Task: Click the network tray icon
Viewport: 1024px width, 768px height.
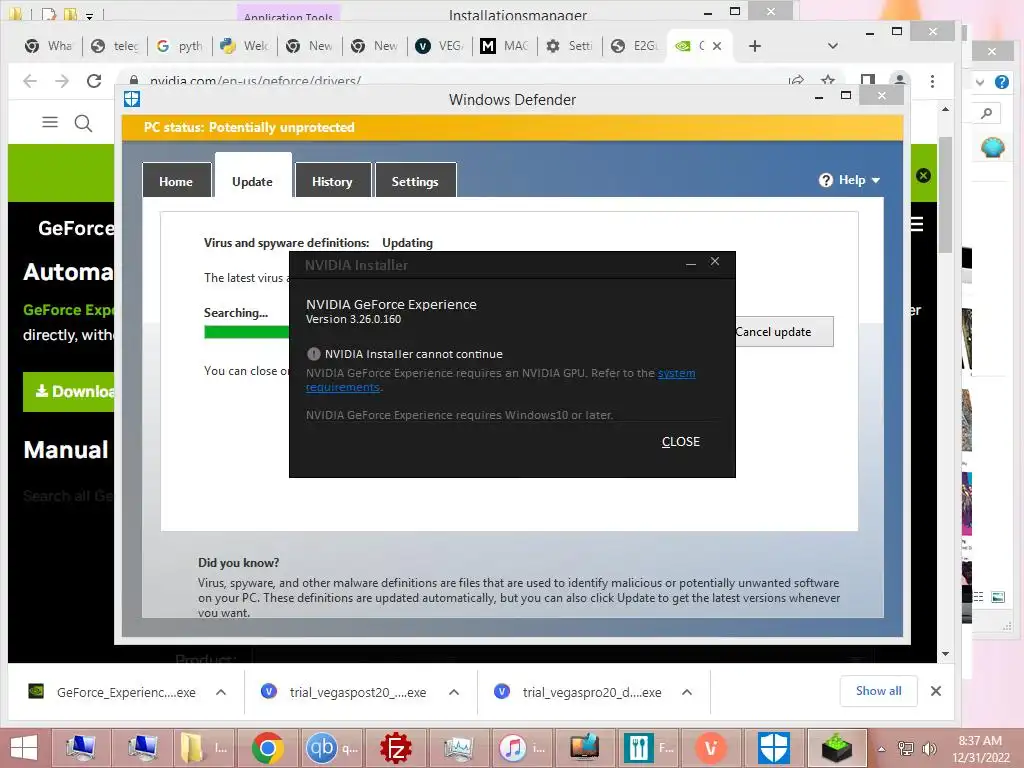Action: 906,749
